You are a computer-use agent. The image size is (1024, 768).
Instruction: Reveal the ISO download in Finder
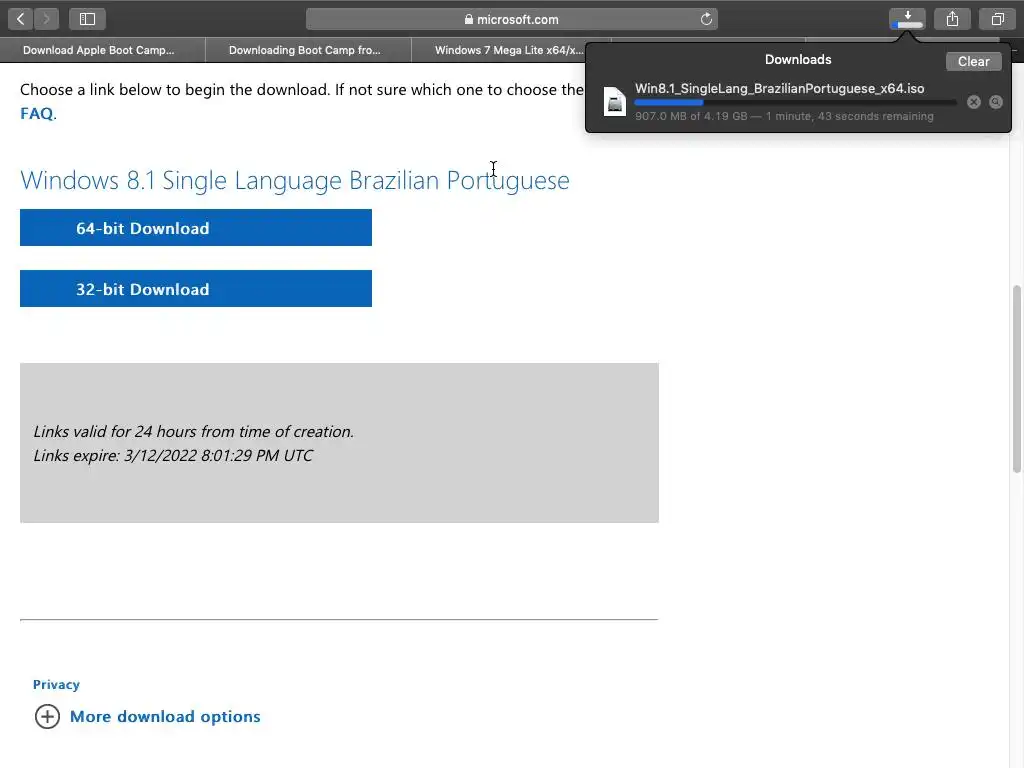[996, 102]
